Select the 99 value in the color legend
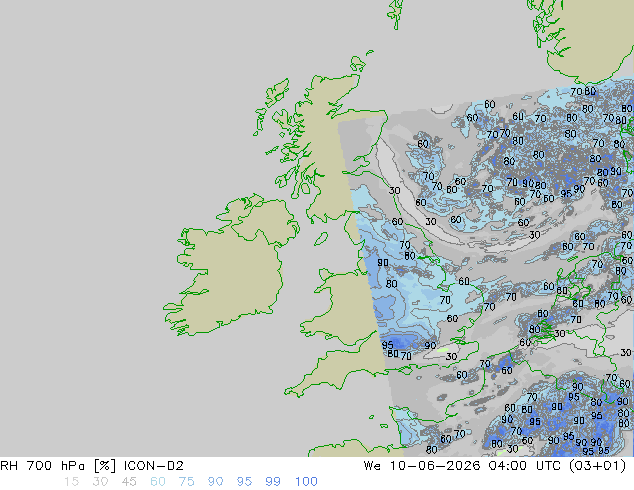 (273, 482)
